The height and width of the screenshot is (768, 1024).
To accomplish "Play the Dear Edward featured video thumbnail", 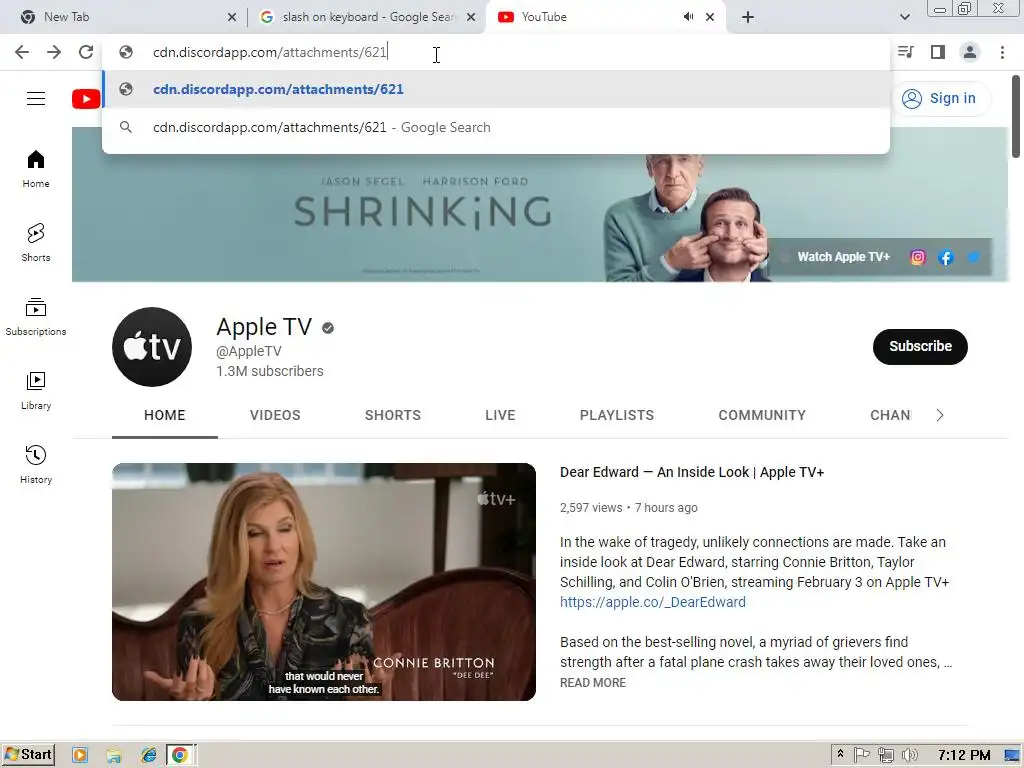I will (324, 582).
